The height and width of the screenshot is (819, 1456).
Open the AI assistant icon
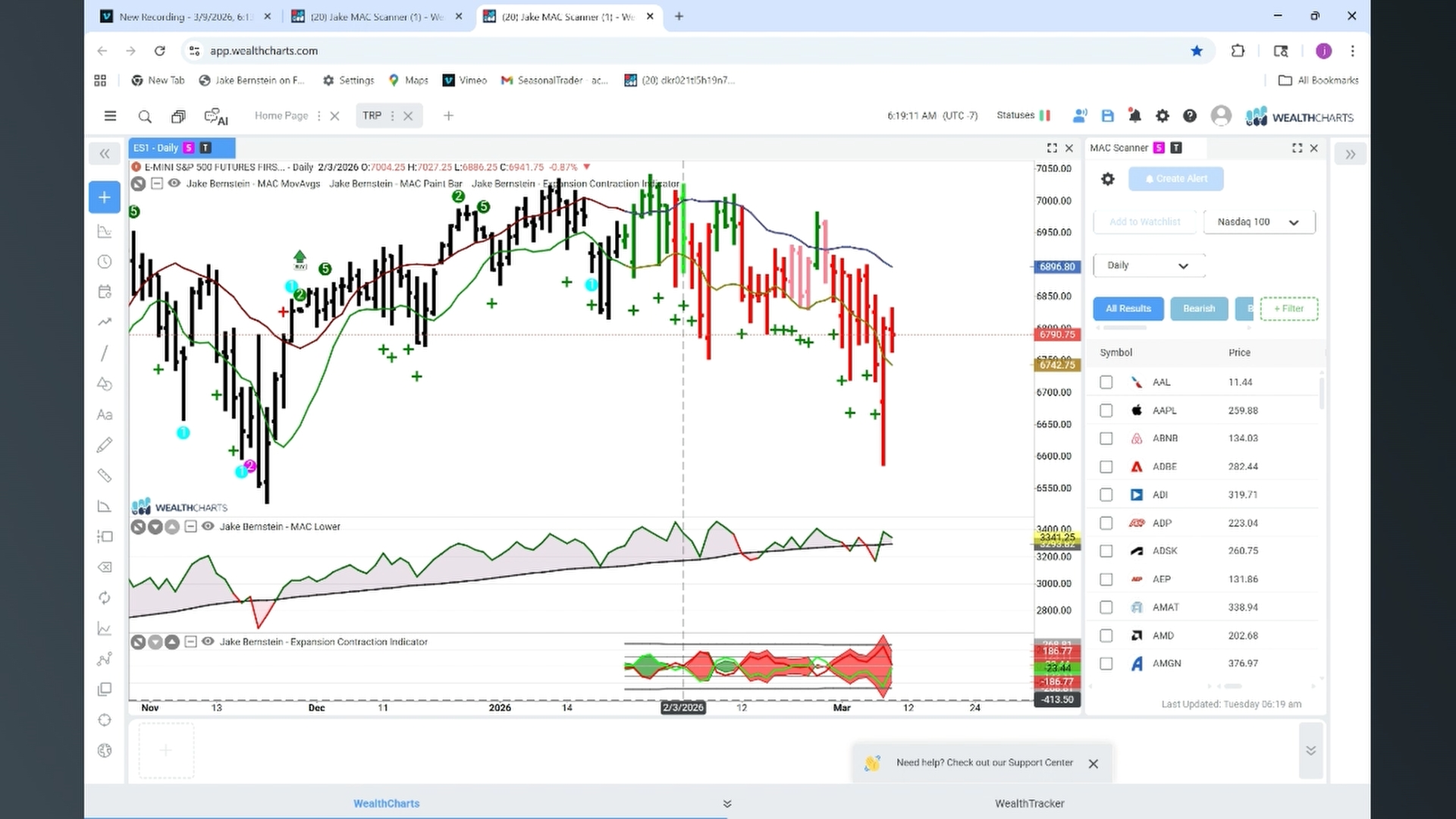[x=216, y=117]
